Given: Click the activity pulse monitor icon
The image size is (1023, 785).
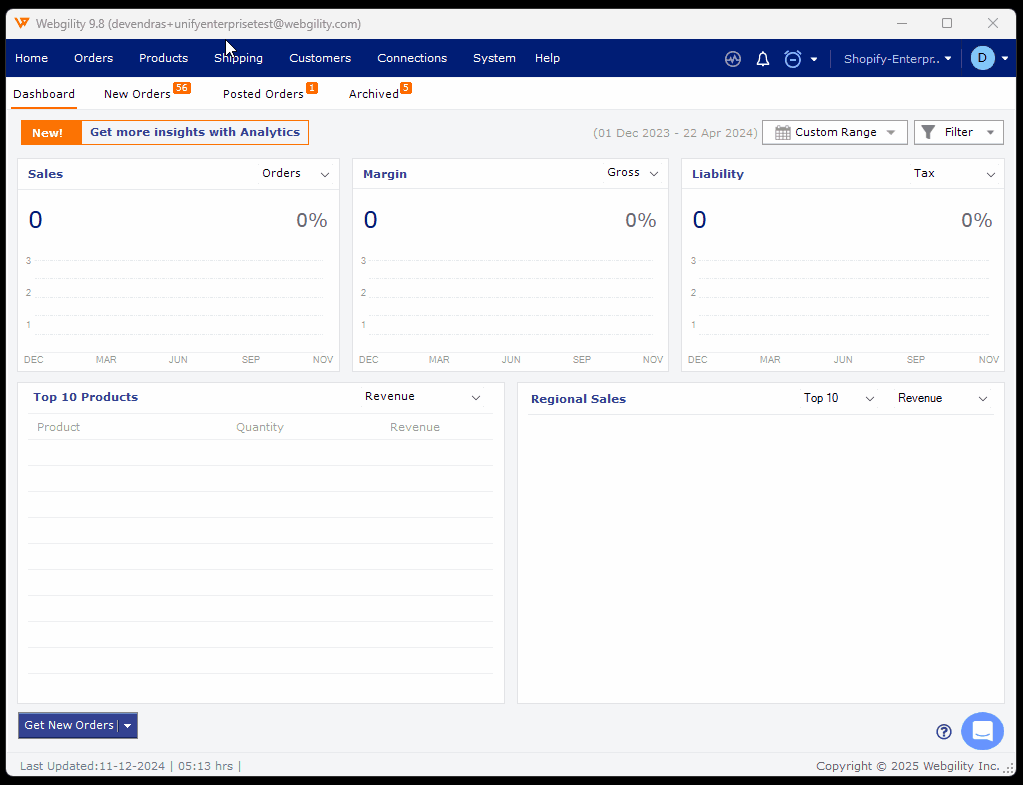Looking at the screenshot, I should tap(733, 59).
